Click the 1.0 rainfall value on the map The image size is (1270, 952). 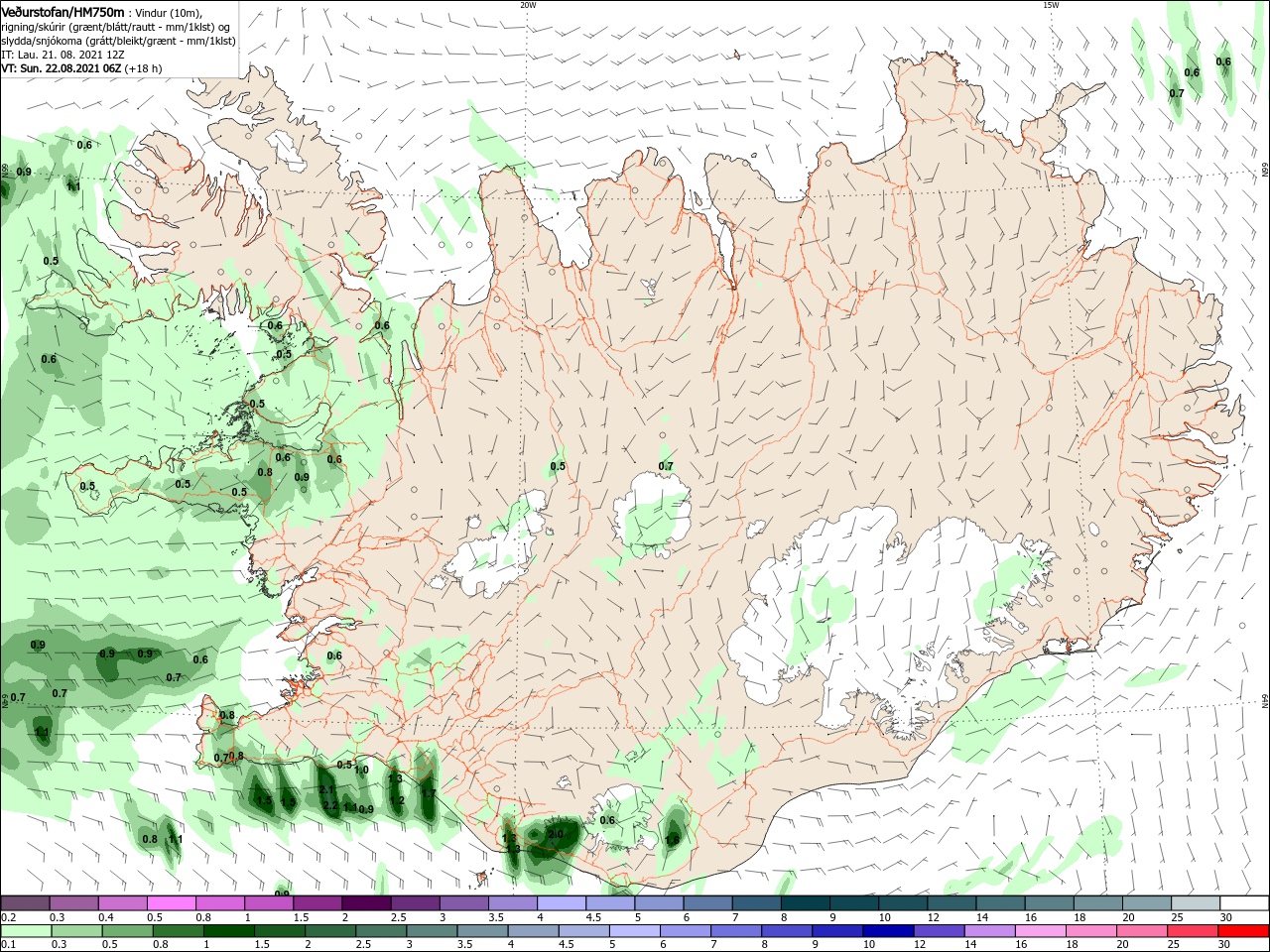(x=361, y=770)
